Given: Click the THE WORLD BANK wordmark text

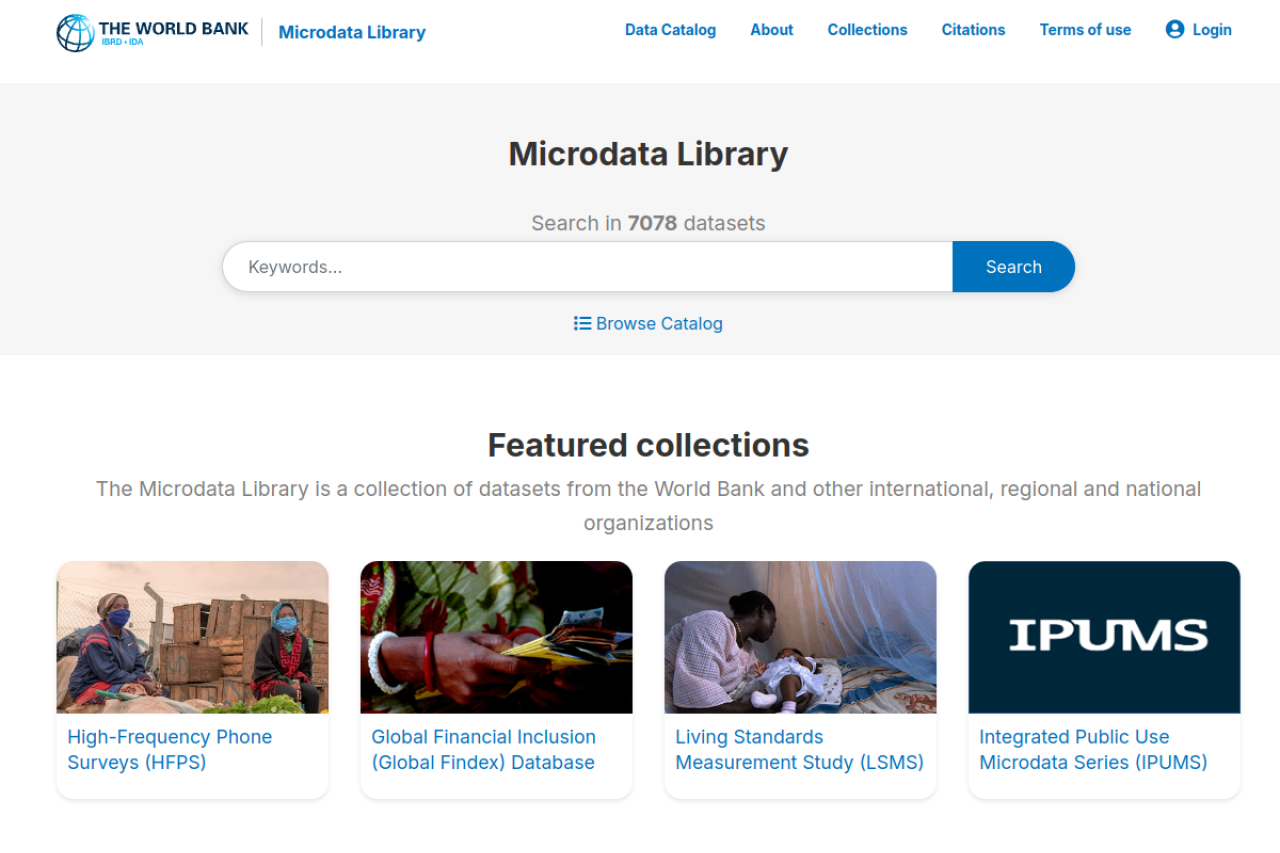Looking at the screenshot, I should coord(174,28).
